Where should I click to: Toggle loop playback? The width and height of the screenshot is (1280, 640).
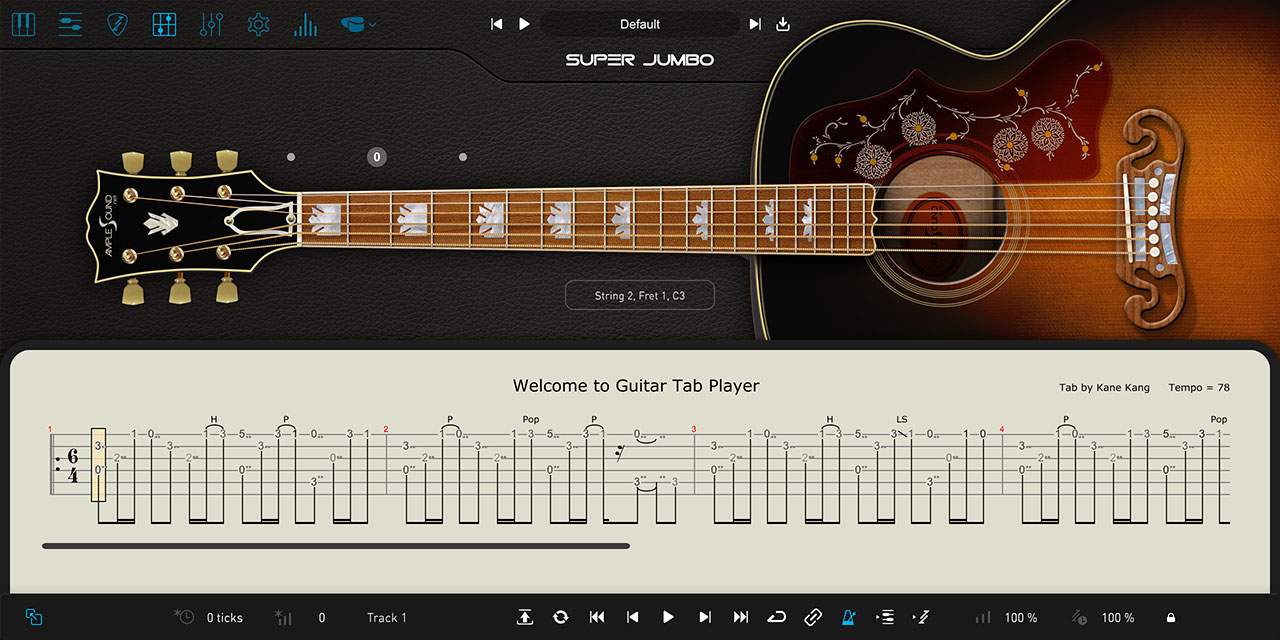[777, 618]
